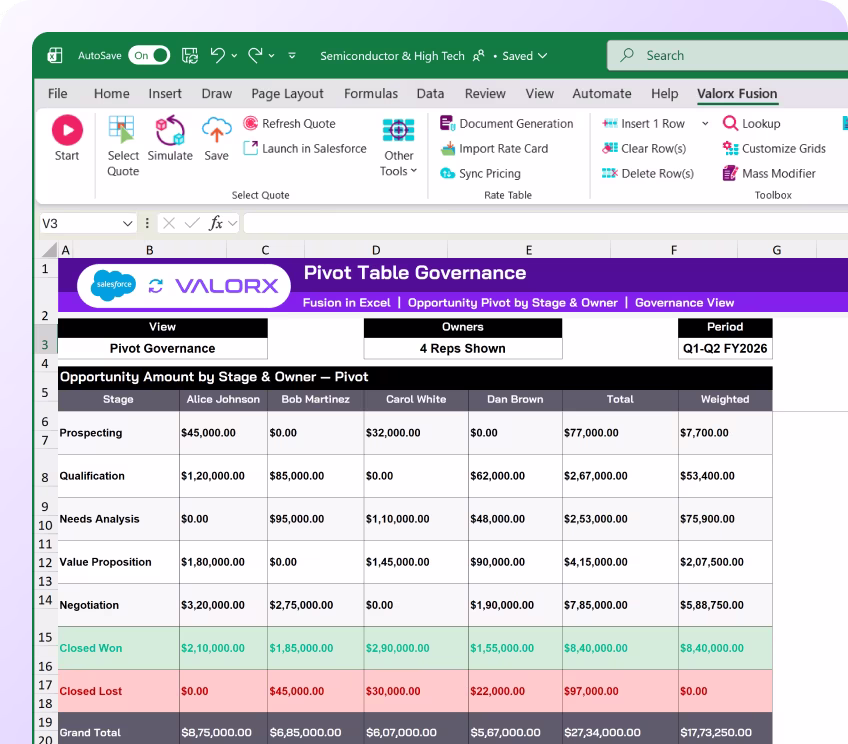The height and width of the screenshot is (744, 848).
Task: Click Semiconductor & High Tech file name
Action: (392, 56)
